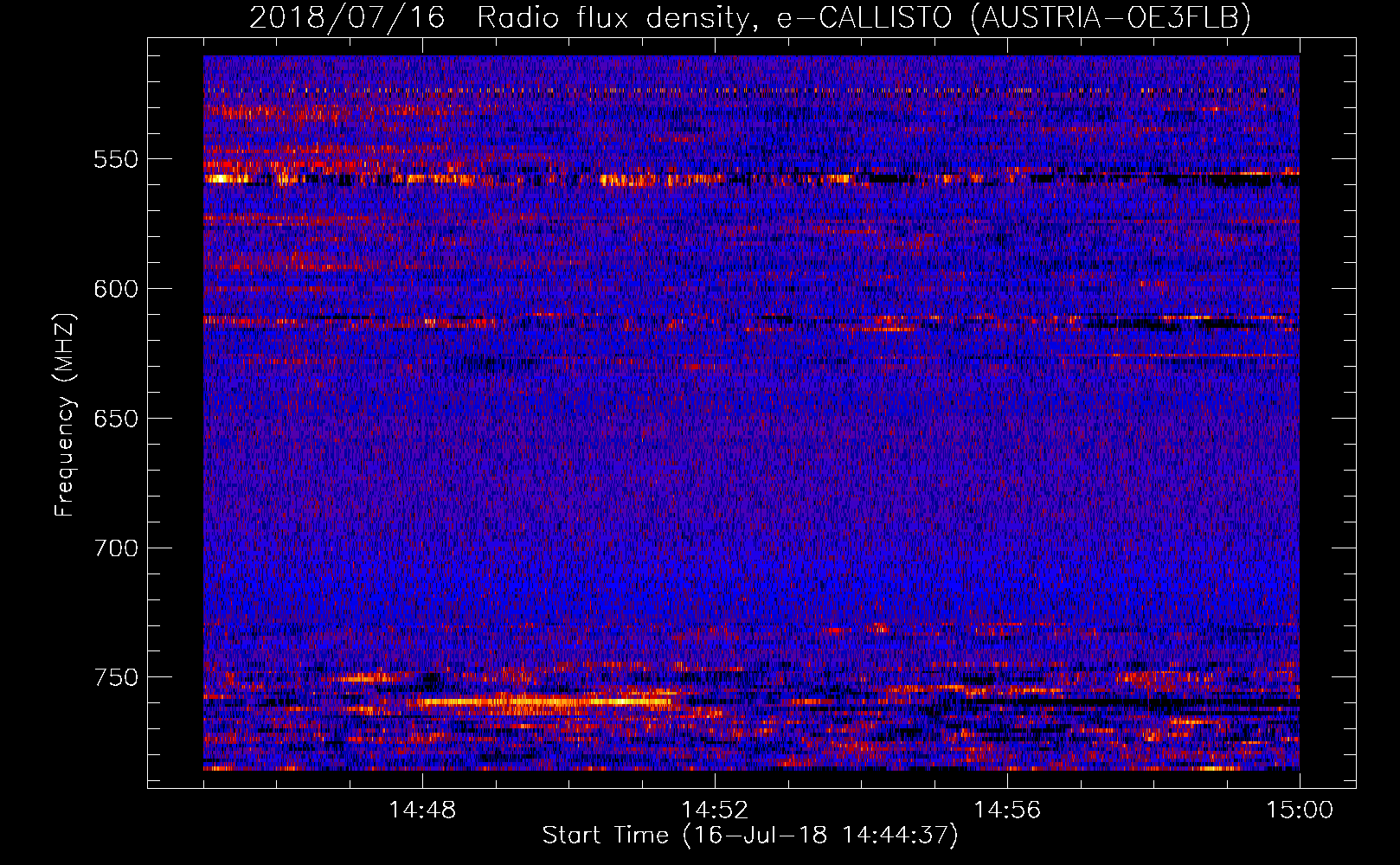This screenshot has width=1400, height=865.
Task: Click the 550 frequency axis label
Action: (115, 159)
